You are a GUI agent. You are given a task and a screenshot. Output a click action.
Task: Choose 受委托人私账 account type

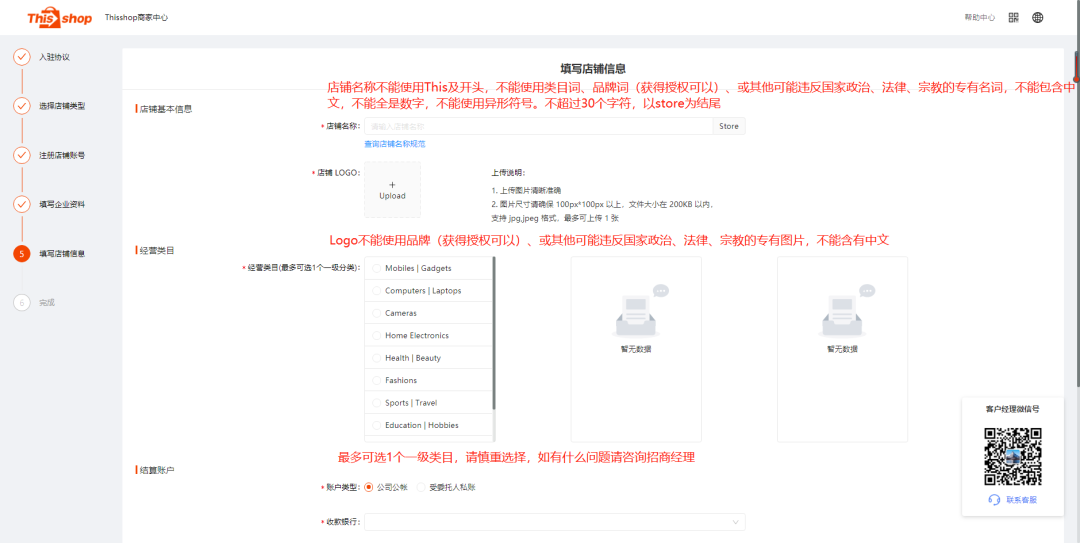click(422, 487)
